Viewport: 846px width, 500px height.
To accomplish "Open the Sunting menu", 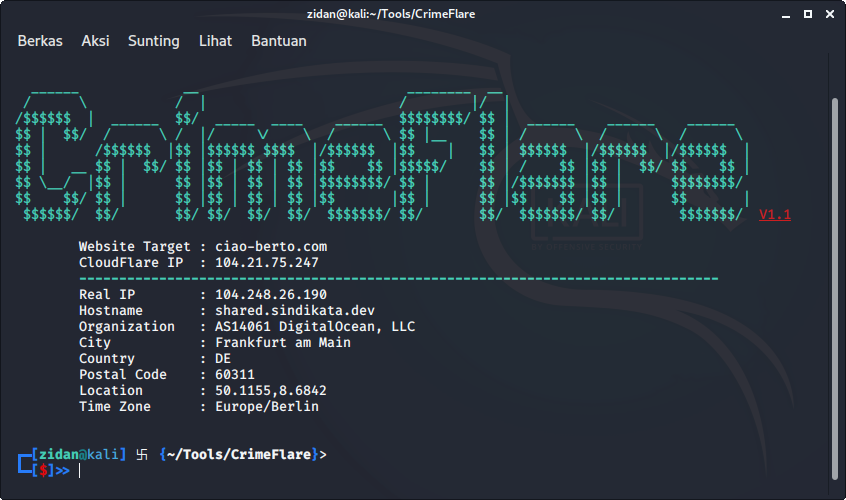I will coord(154,41).
